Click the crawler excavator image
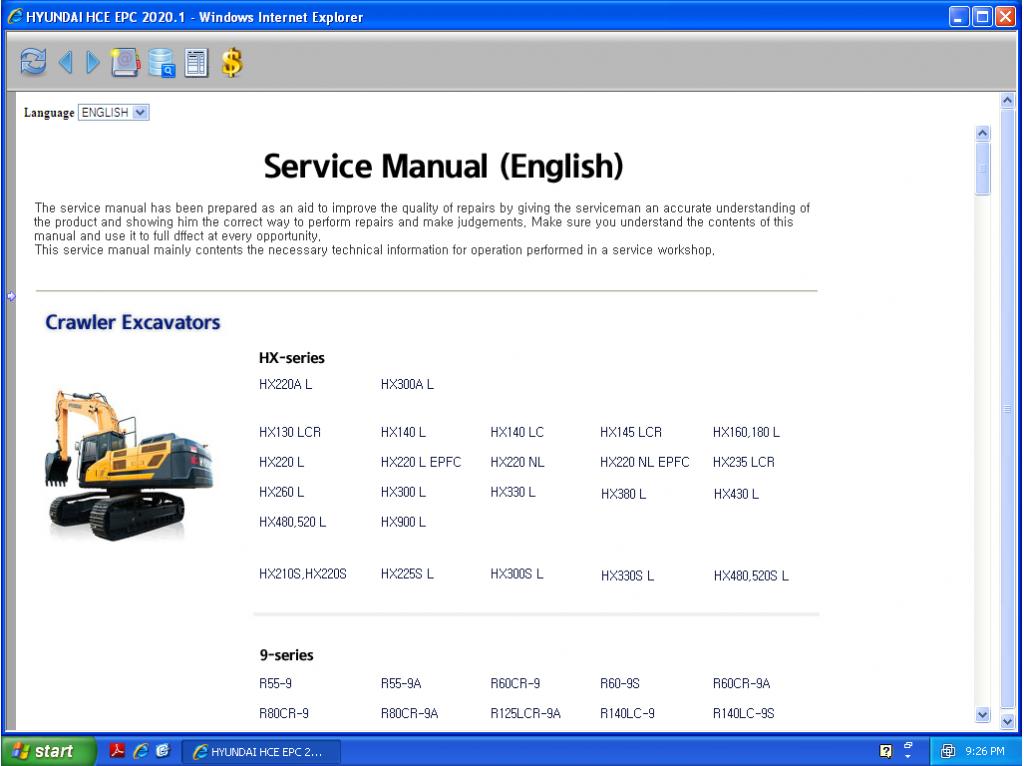The image size is (1024, 766). click(x=129, y=466)
